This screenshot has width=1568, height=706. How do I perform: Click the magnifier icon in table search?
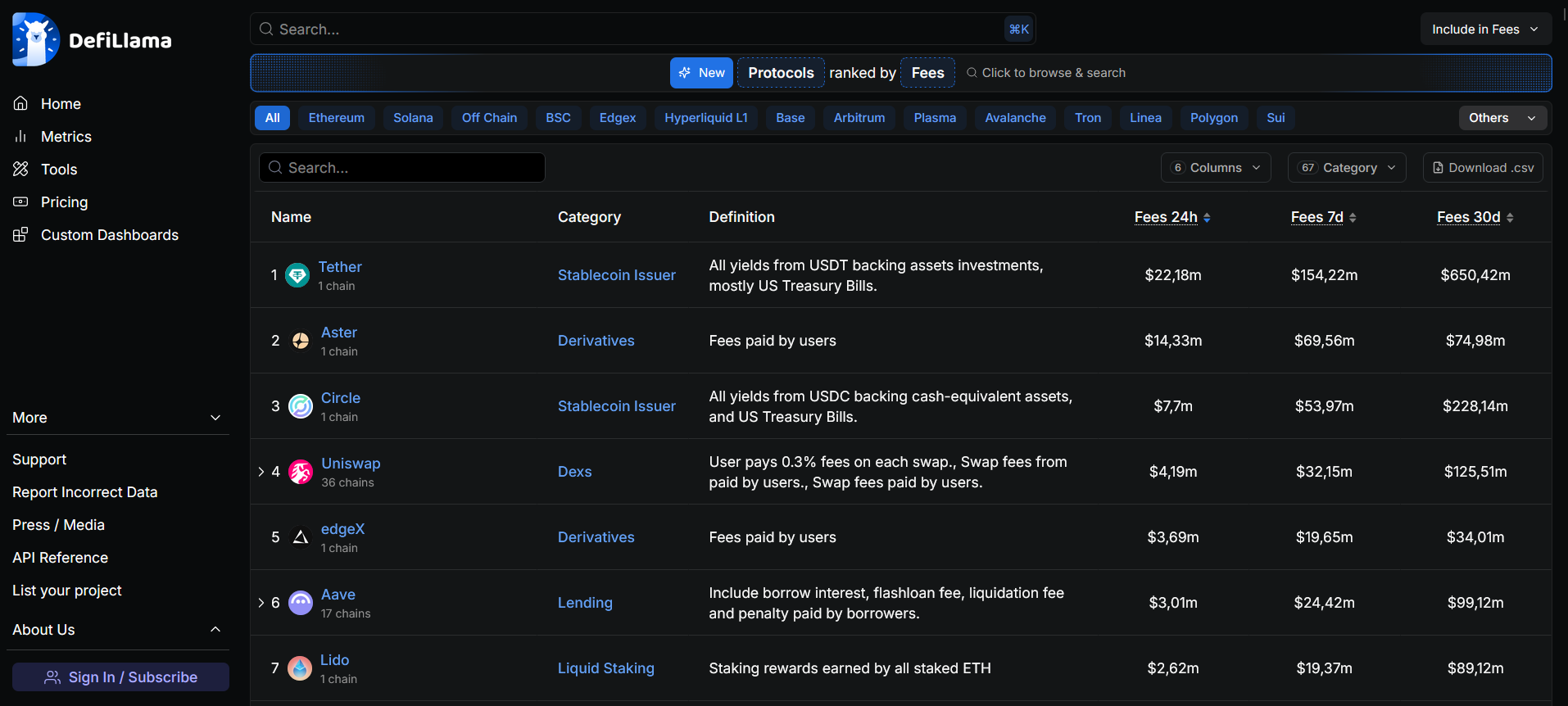point(275,167)
